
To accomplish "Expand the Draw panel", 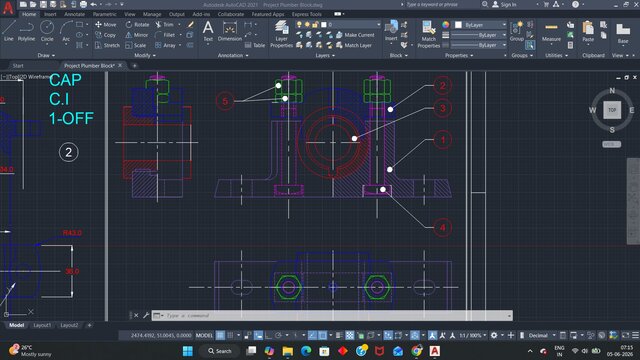I will click(x=46, y=55).
